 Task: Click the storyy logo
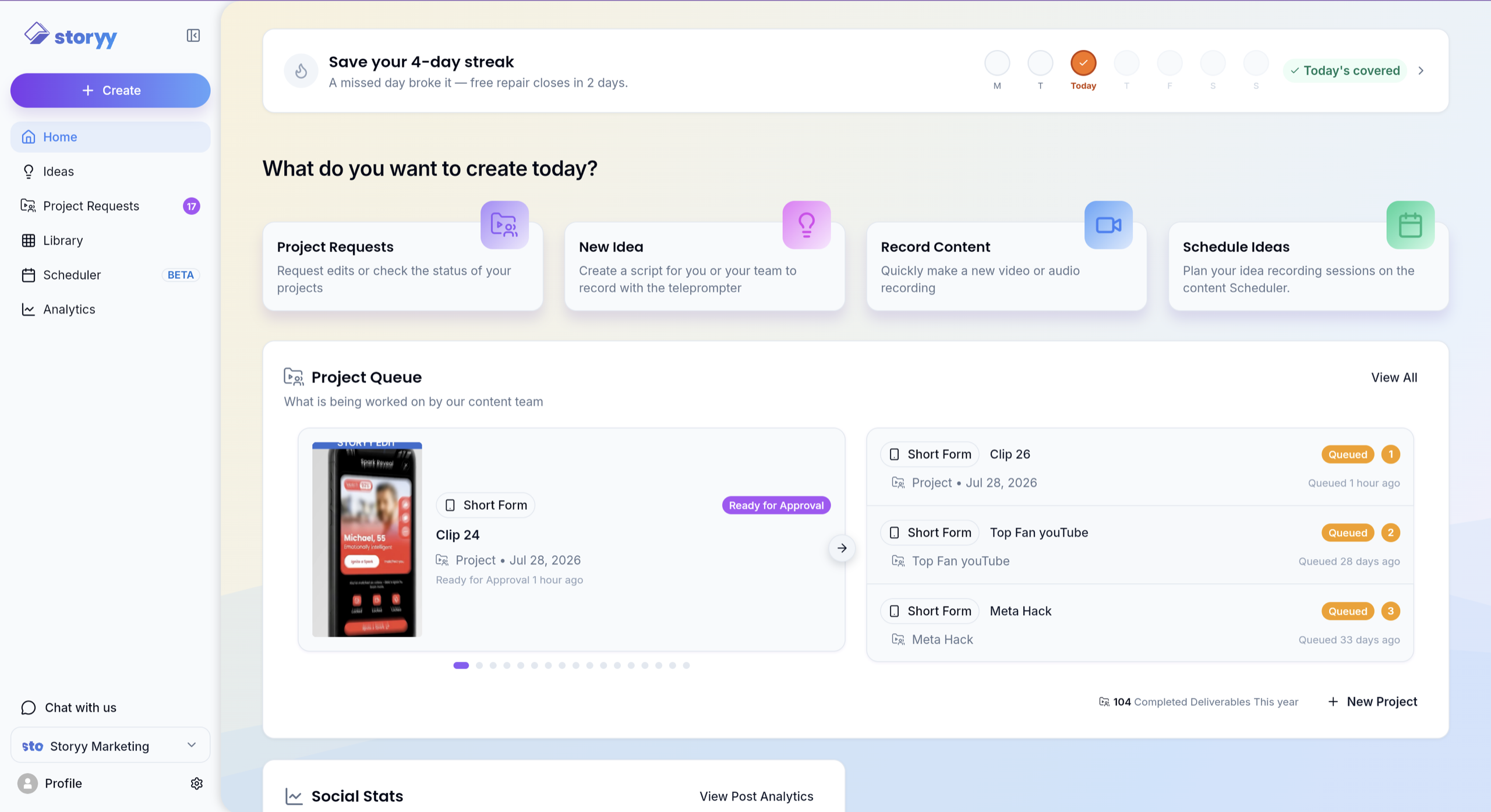pyautogui.click(x=70, y=36)
